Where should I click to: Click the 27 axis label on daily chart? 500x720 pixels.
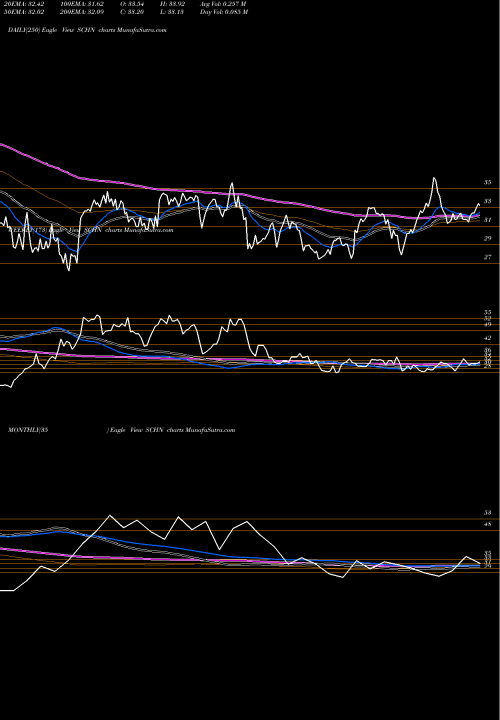(x=487, y=257)
